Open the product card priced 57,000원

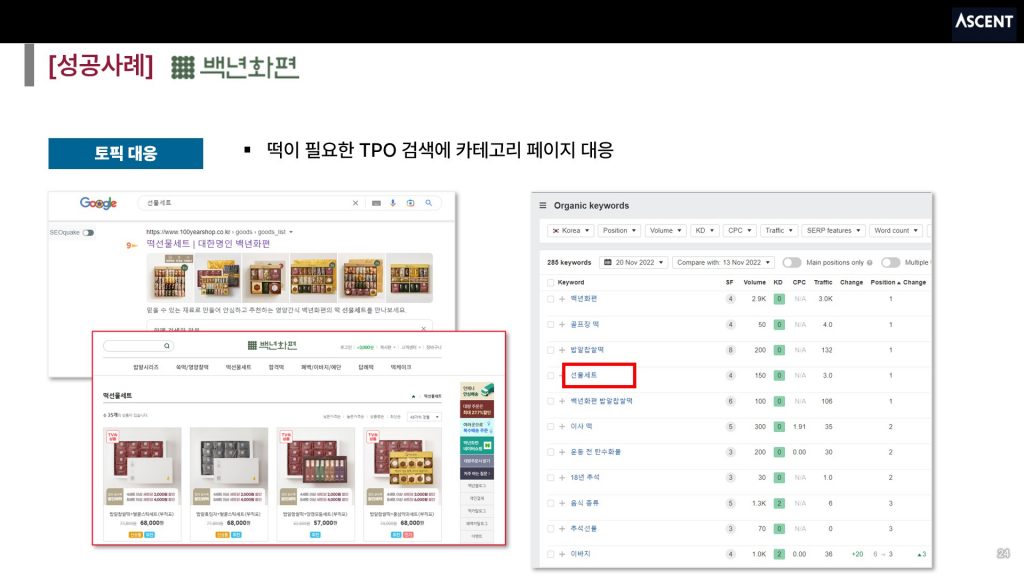(316, 485)
